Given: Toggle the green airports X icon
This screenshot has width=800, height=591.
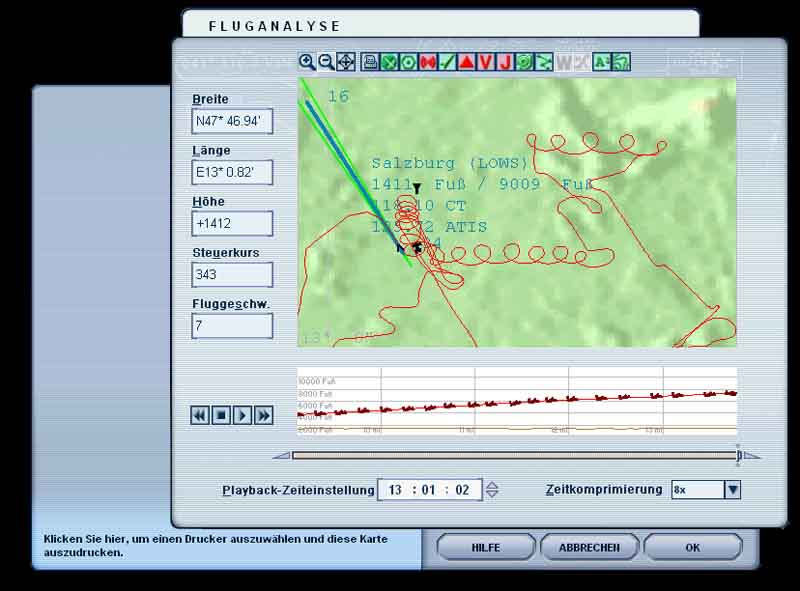Looking at the screenshot, I should coord(389,62).
